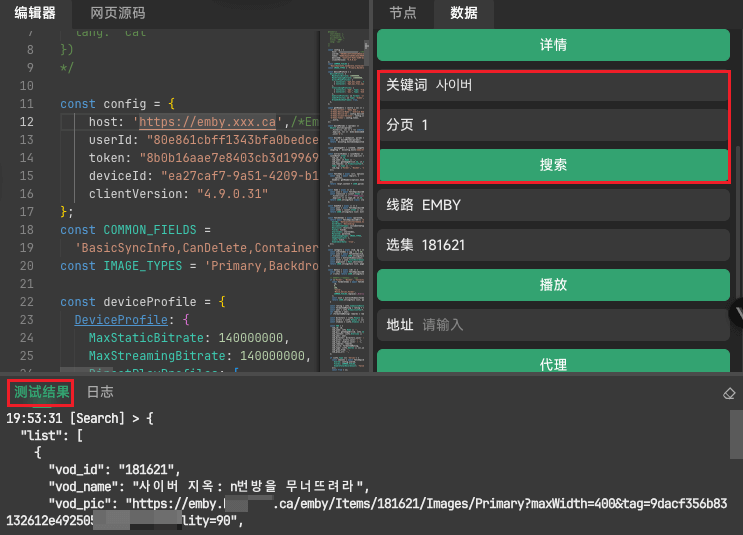This screenshot has height=535, width=743.
Task: Switch to the 数据 tab
Action: coord(464,13)
